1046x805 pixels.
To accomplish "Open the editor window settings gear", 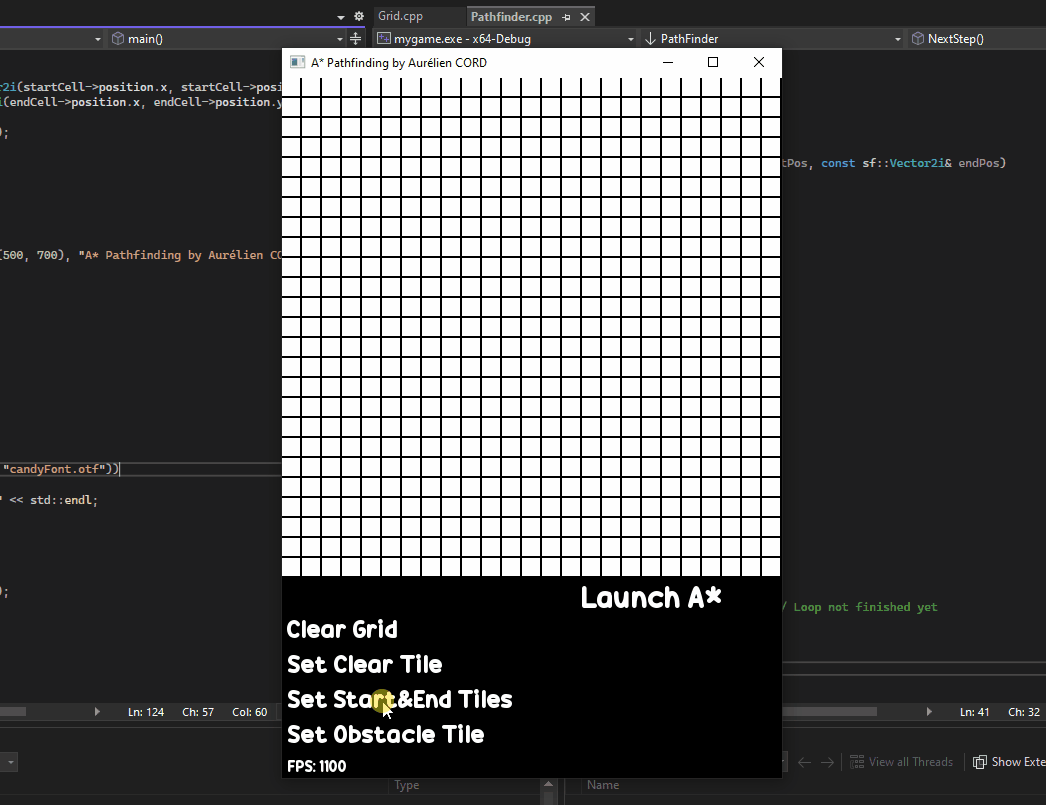I will [x=359, y=17].
